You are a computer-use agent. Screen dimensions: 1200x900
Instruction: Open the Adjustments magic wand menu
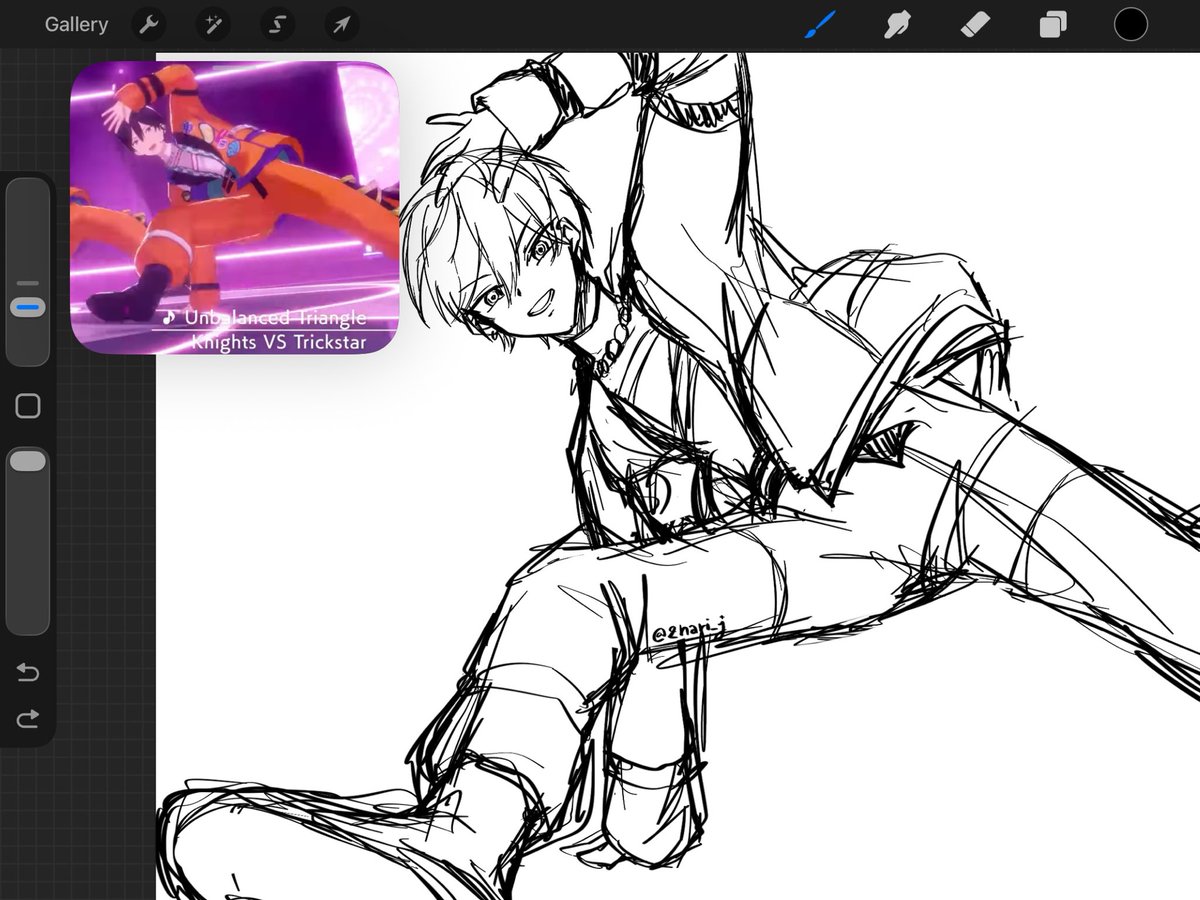(x=213, y=25)
